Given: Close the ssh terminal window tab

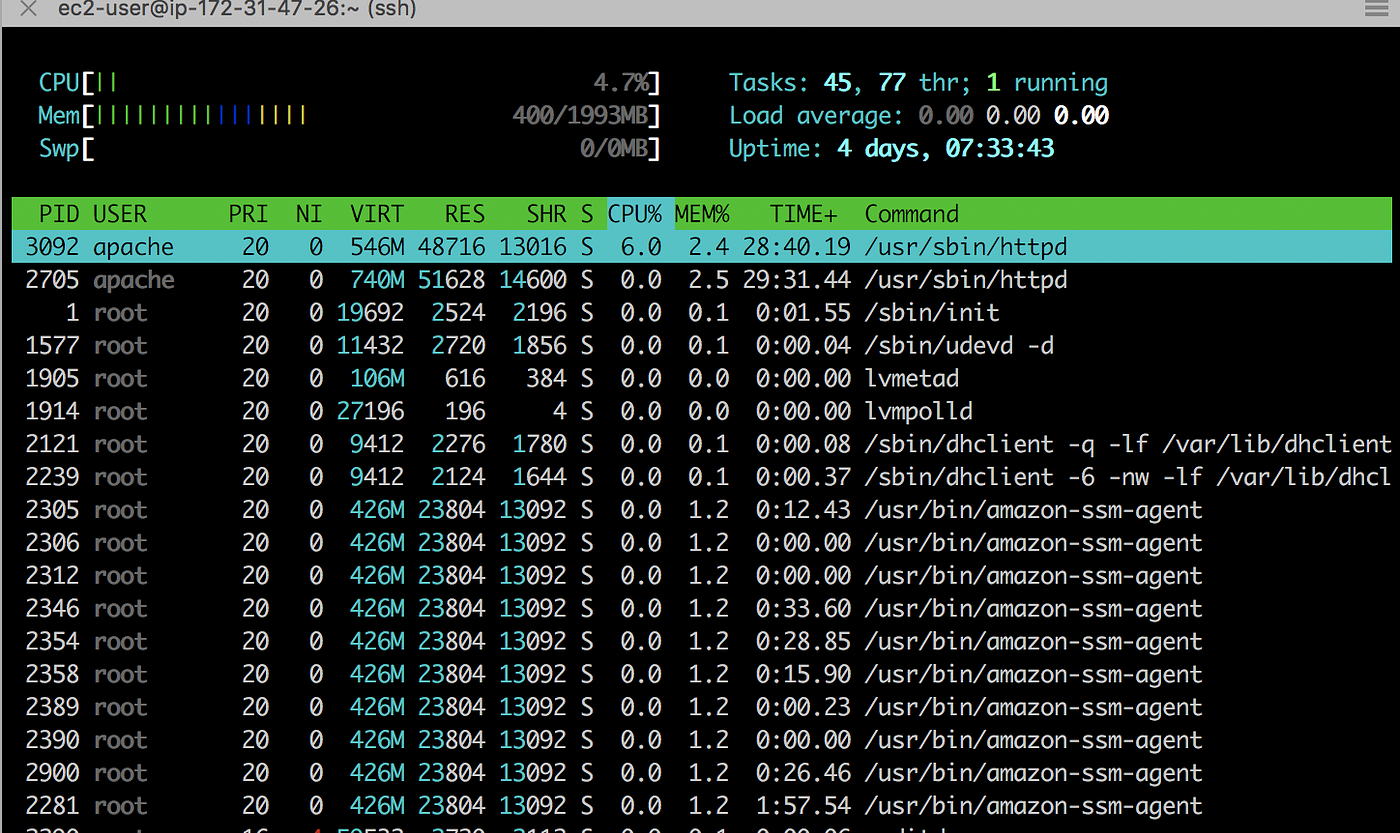Looking at the screenshot, I should (29, 9).
